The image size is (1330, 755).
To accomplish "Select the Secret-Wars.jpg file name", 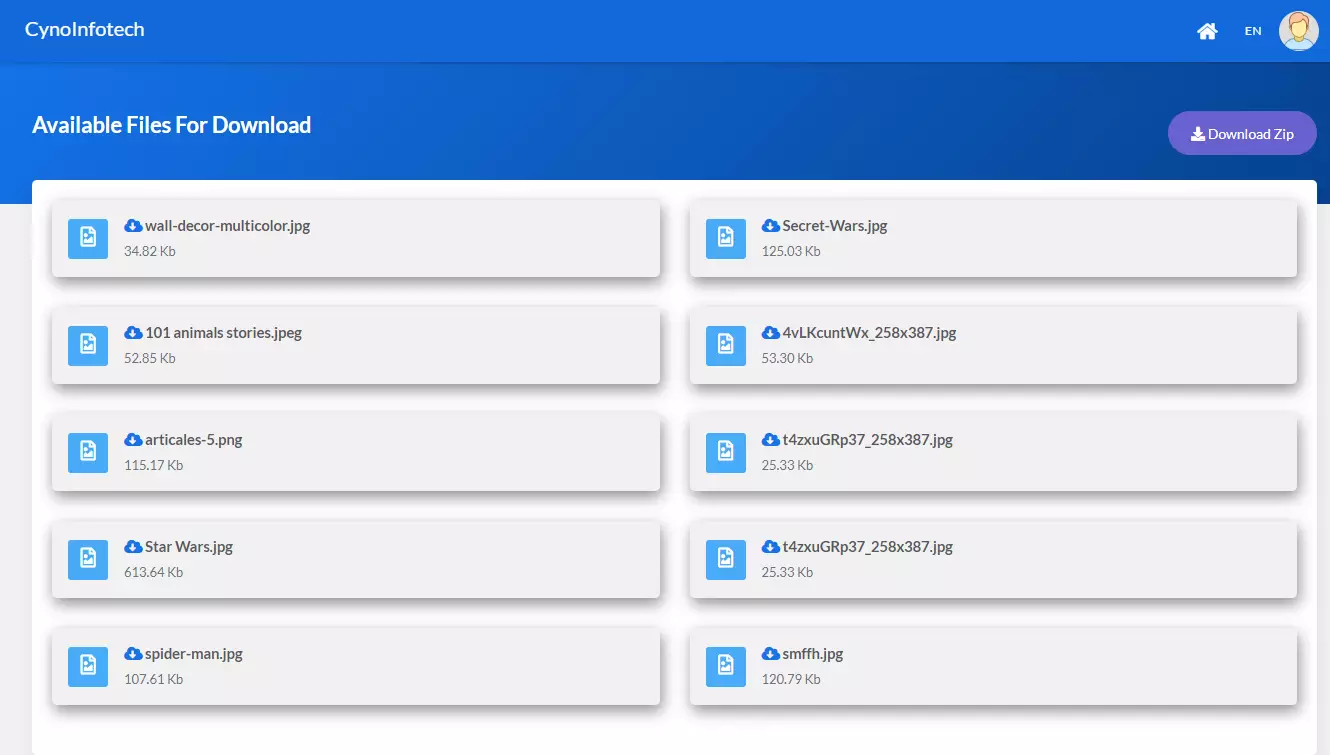I will pyautogui.click(x=835, y=226).
